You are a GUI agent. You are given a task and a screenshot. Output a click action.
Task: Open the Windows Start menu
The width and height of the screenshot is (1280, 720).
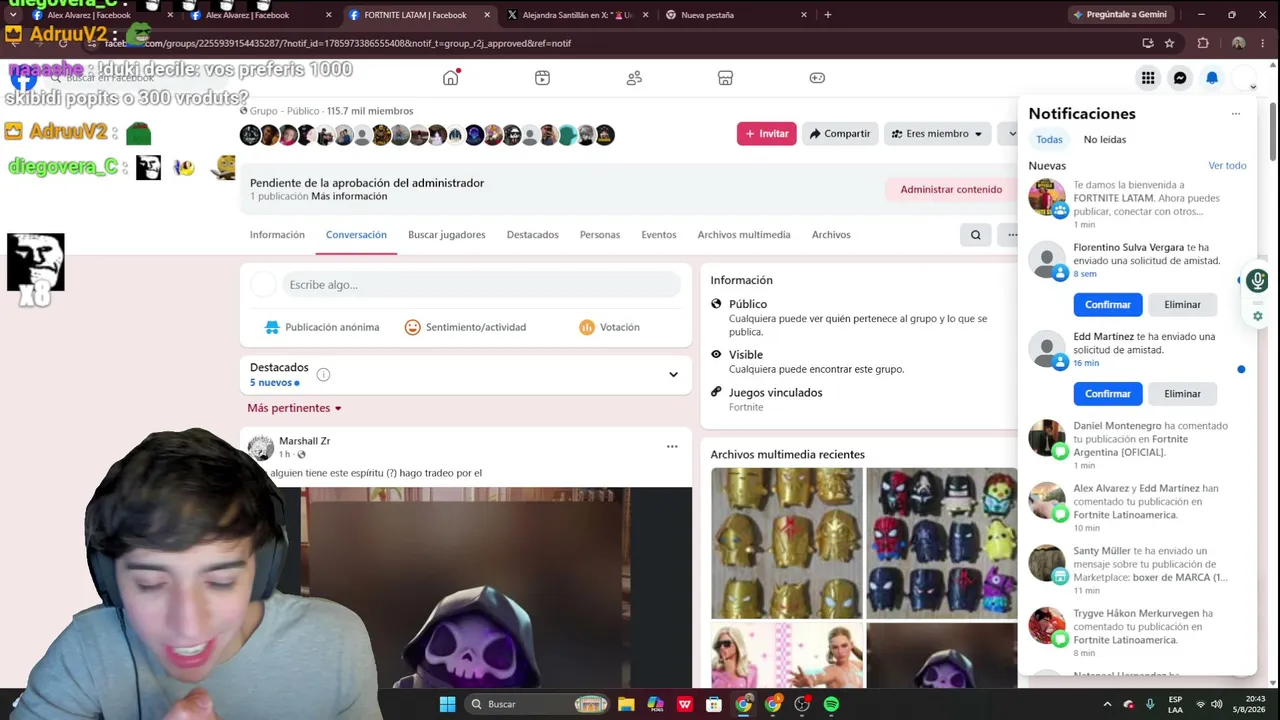[x=447, y=704]
